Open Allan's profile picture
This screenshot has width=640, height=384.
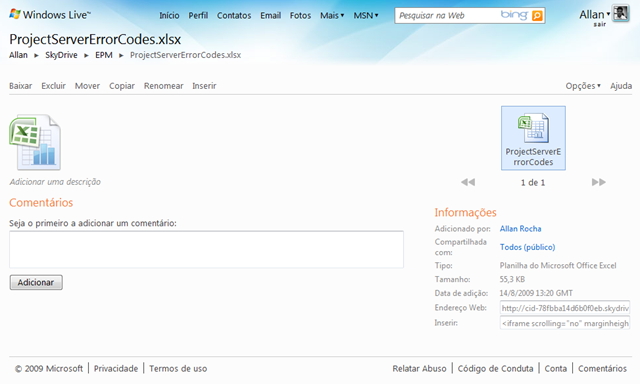(x=621, y=14)
